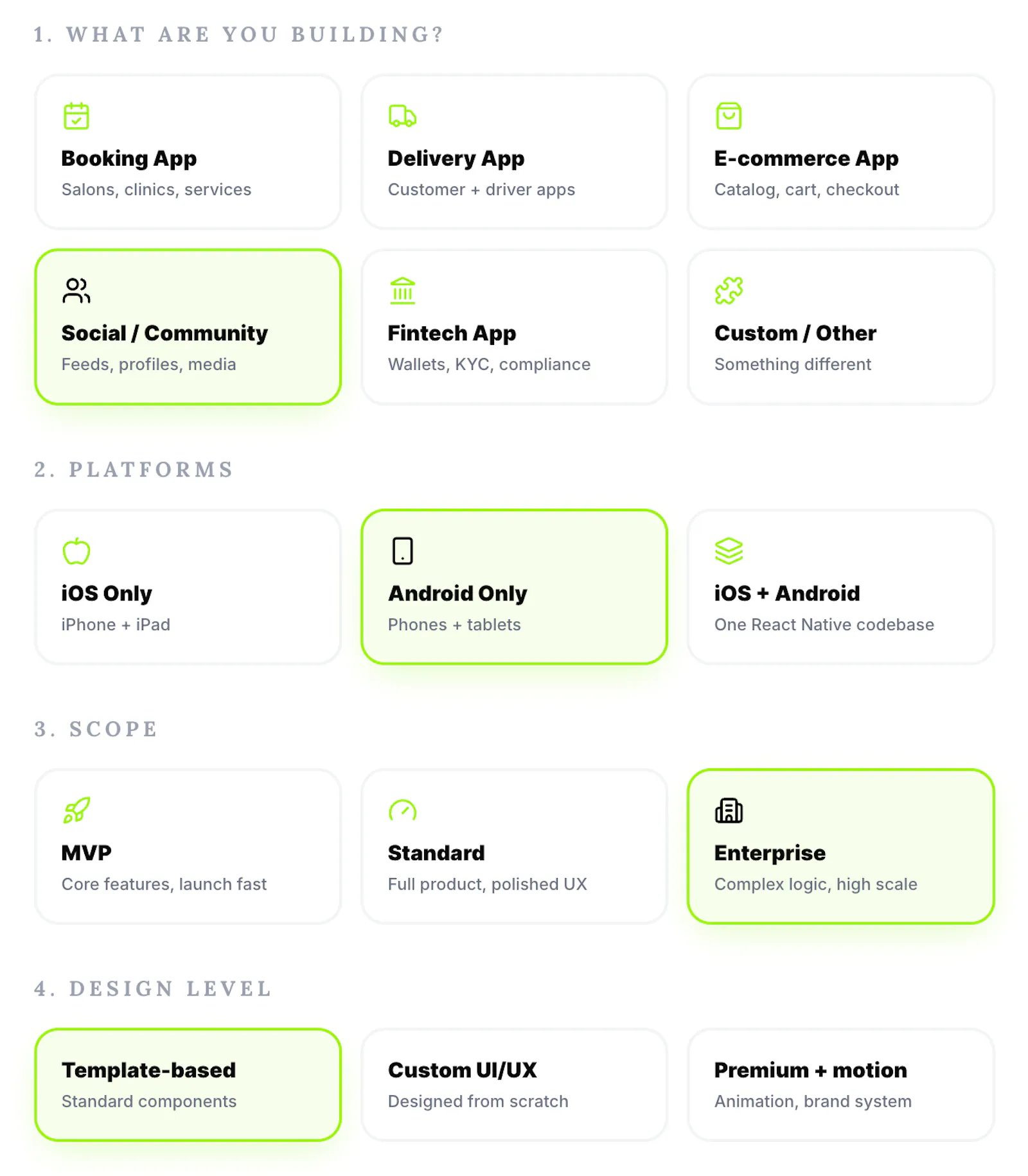Screen dimensions: 1028x1176
Task: Click the tablet icon on Android Only
Action: (403, 551)
